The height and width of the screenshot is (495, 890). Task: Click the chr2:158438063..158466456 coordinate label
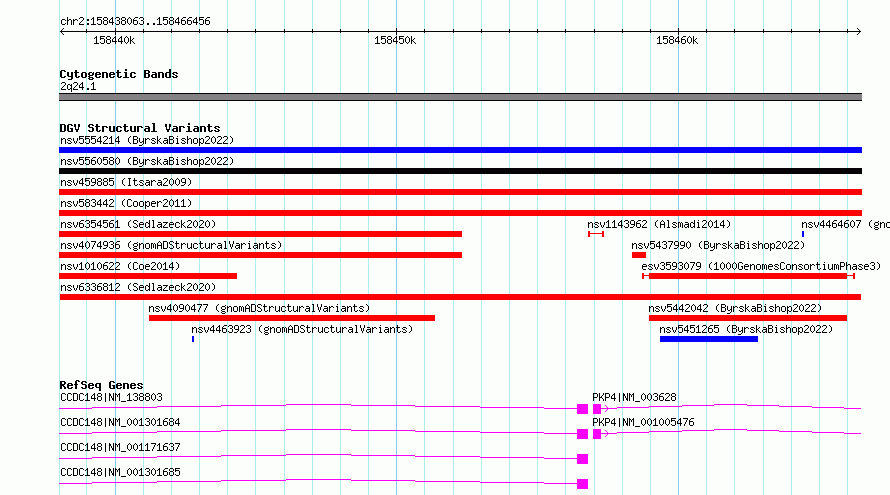(x=135, y=21)
